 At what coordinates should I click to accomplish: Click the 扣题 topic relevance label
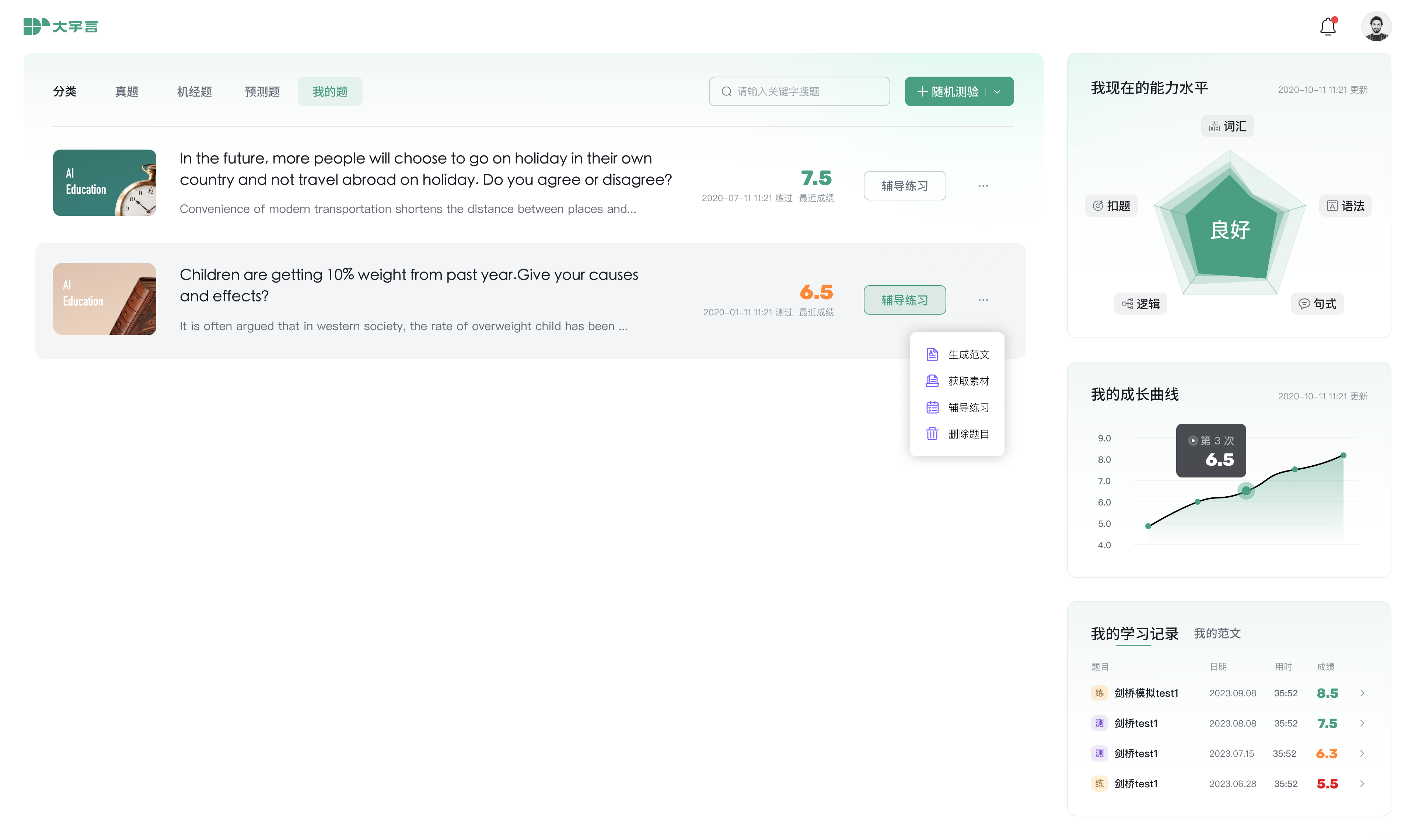coord(1111,206)
